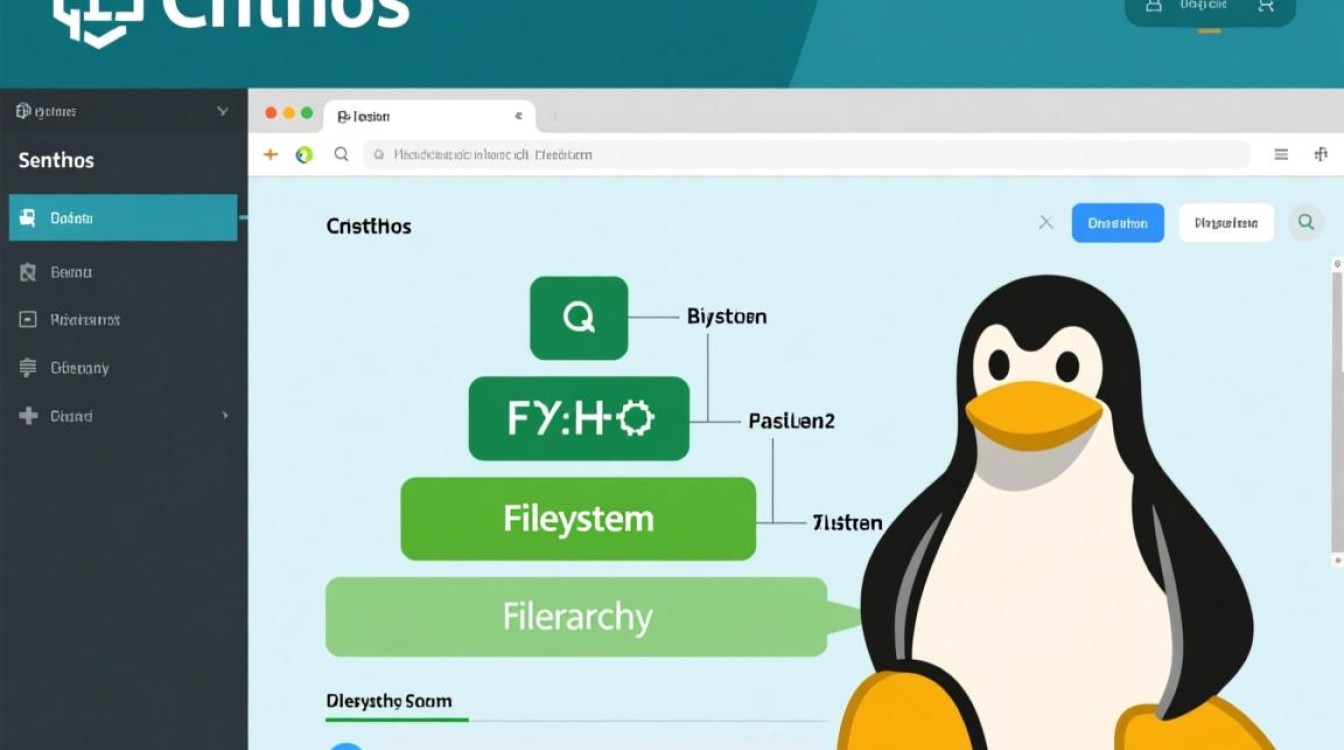1344x750 pixels.
Task: Click the gray X icon beside the blue button
Action: 1046,222
